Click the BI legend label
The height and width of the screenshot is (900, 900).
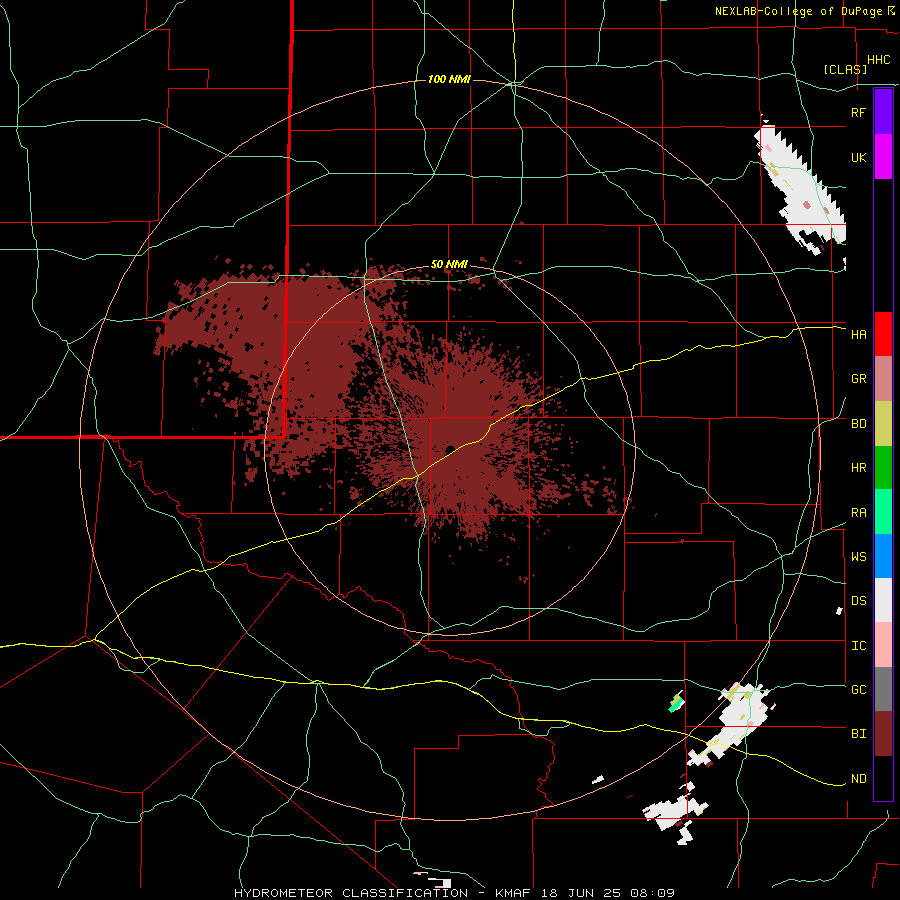pyautogui.click(x=858, y=734)
